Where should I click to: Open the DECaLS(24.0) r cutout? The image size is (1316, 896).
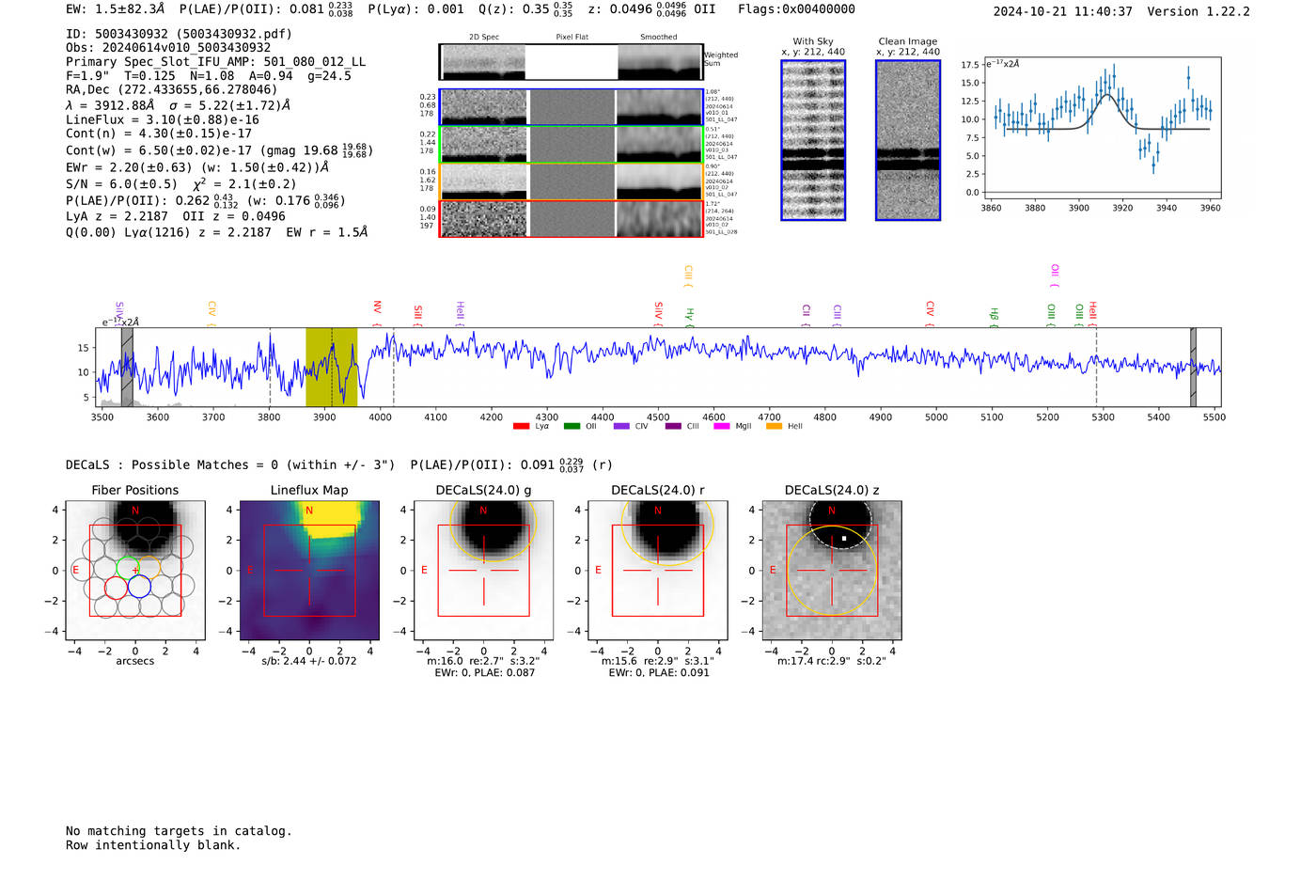658,571
